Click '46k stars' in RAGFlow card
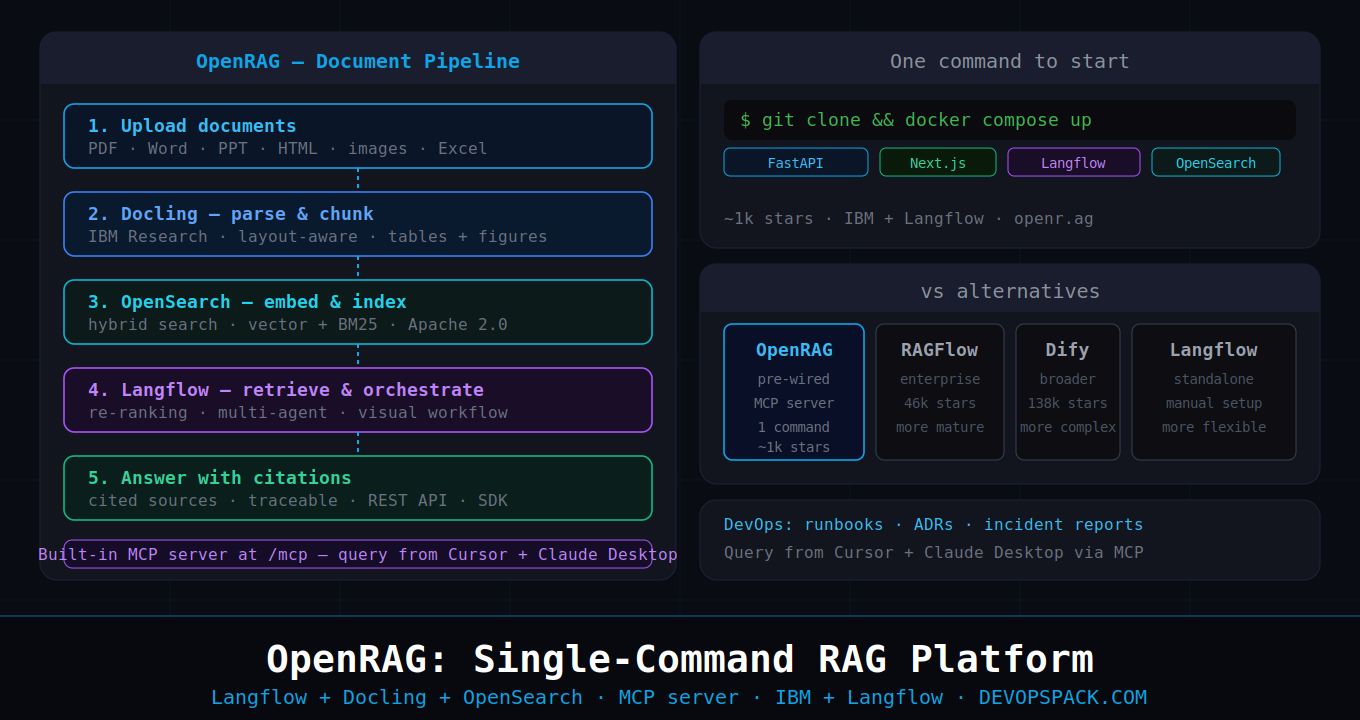This screenshot has height=720, width=1360. click(x=940, y=403)
